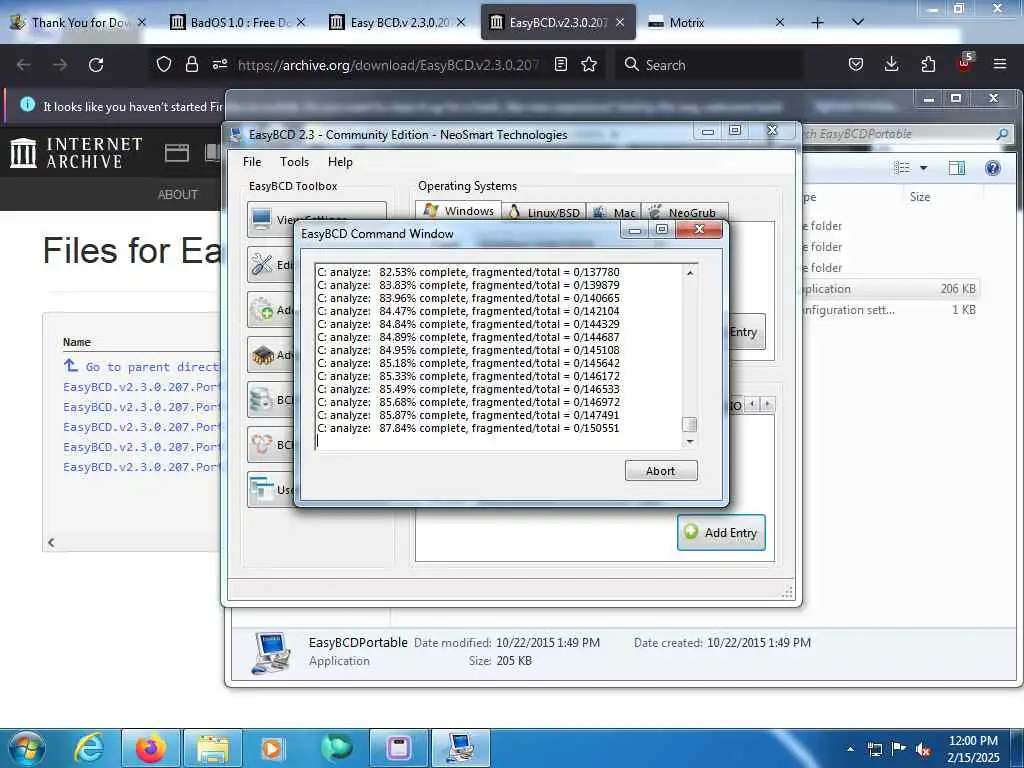
Task: Open Windows Explorer folder on taskbar
Action: [214, 748]
